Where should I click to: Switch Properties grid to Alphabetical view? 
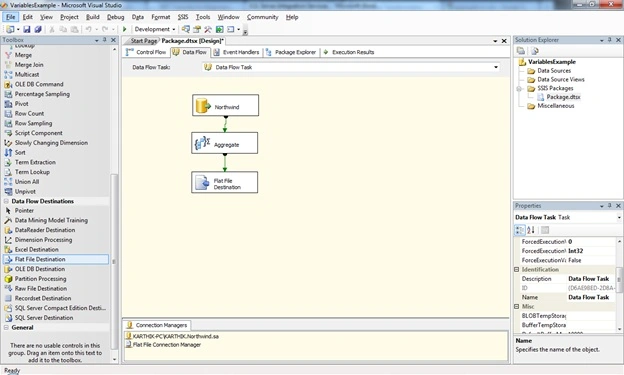[531, 230]
